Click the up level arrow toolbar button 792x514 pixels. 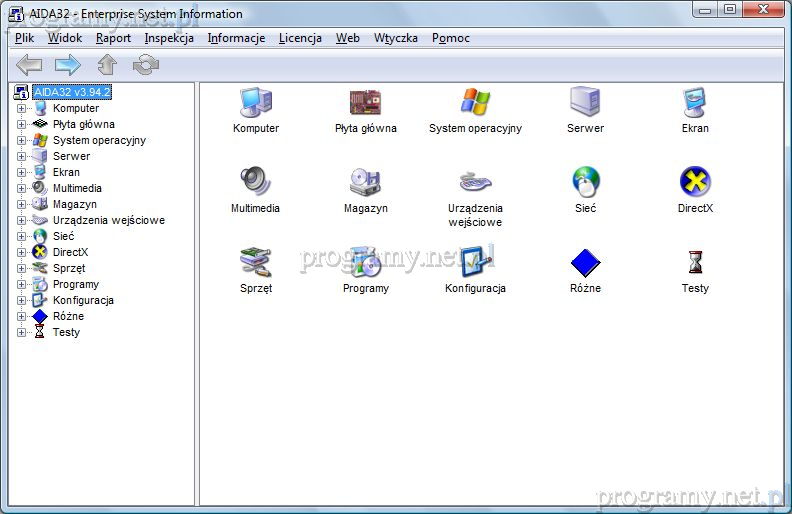tap(107, 66)
